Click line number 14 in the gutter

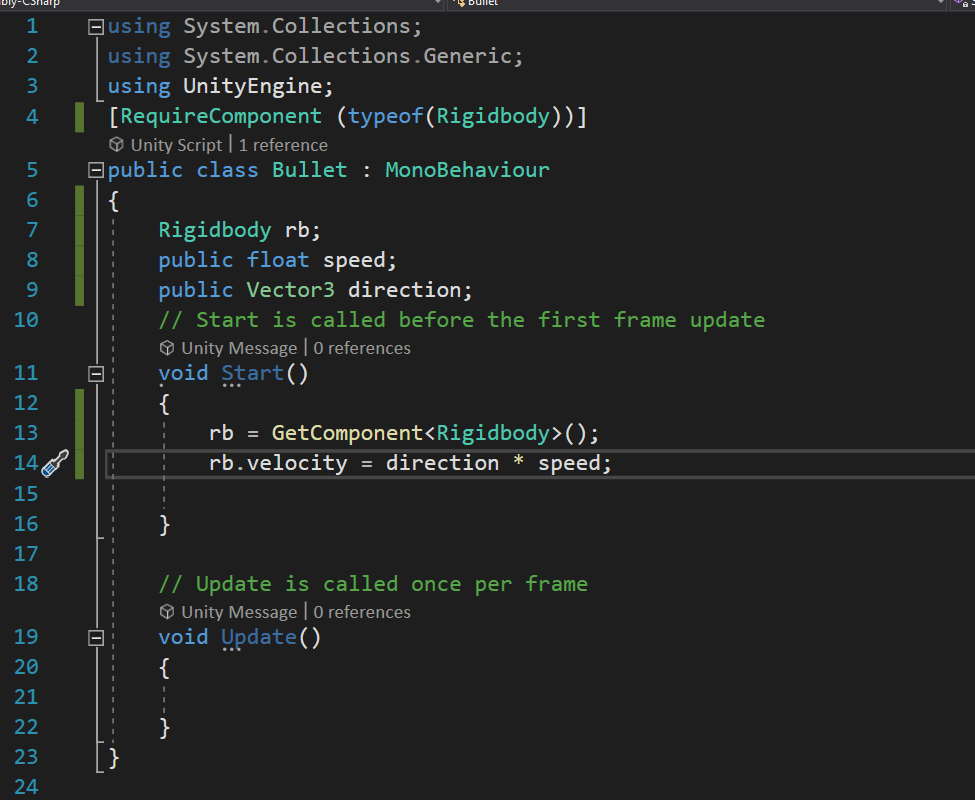coord(26,463)
